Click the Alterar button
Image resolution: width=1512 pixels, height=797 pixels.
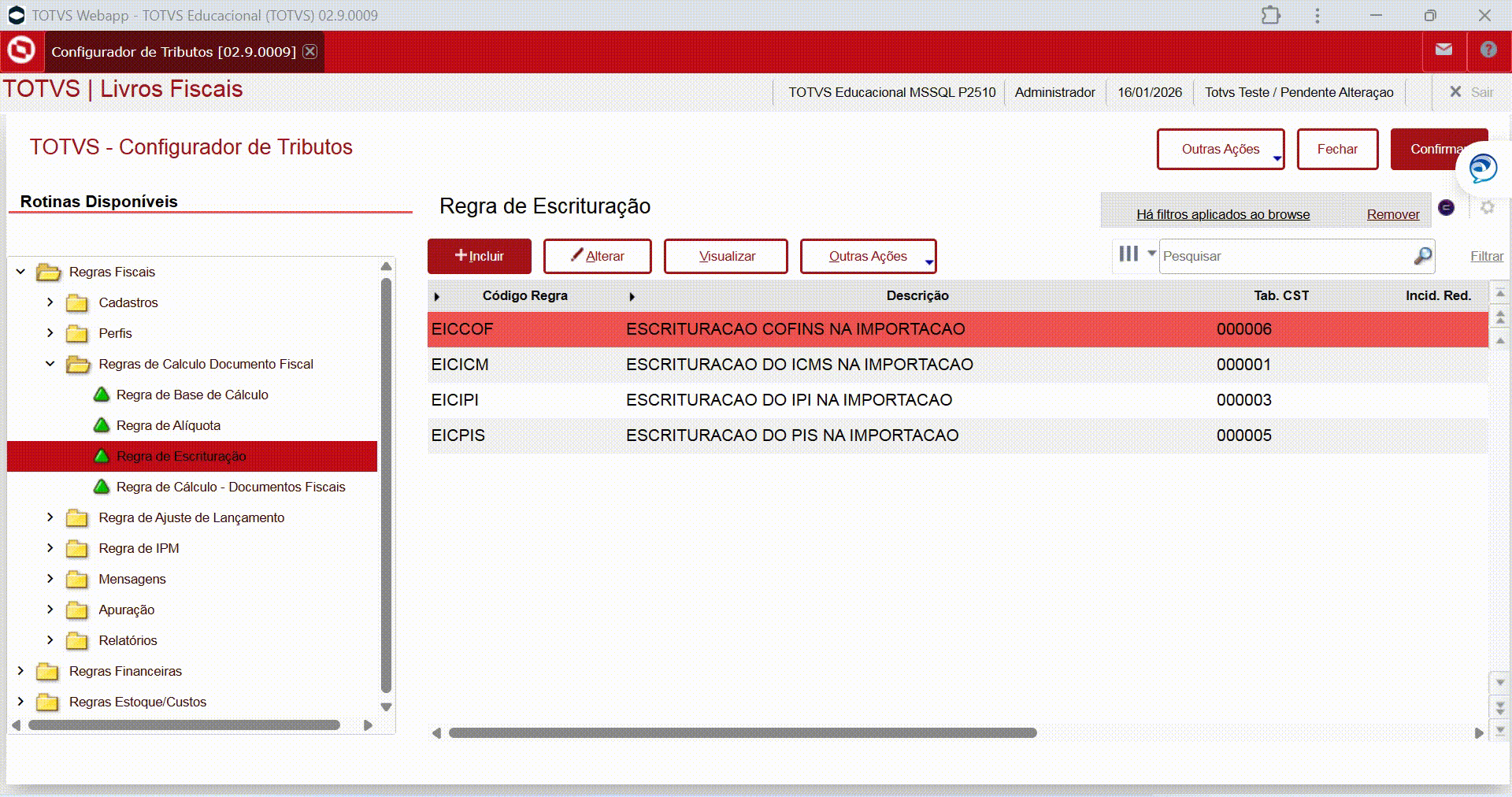click(598, 256)
